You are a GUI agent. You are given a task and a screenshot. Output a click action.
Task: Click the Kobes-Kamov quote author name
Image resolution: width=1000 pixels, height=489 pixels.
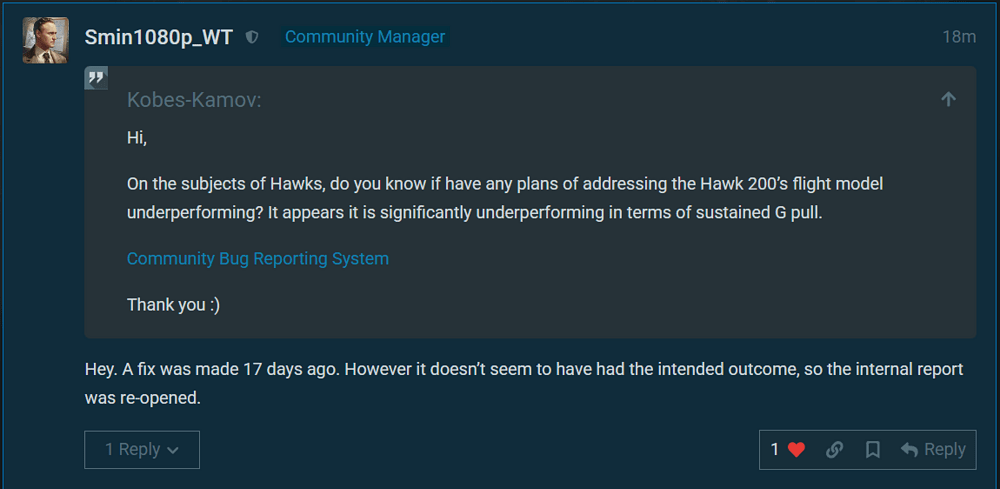pyautogui.click(x=194, y=100)
